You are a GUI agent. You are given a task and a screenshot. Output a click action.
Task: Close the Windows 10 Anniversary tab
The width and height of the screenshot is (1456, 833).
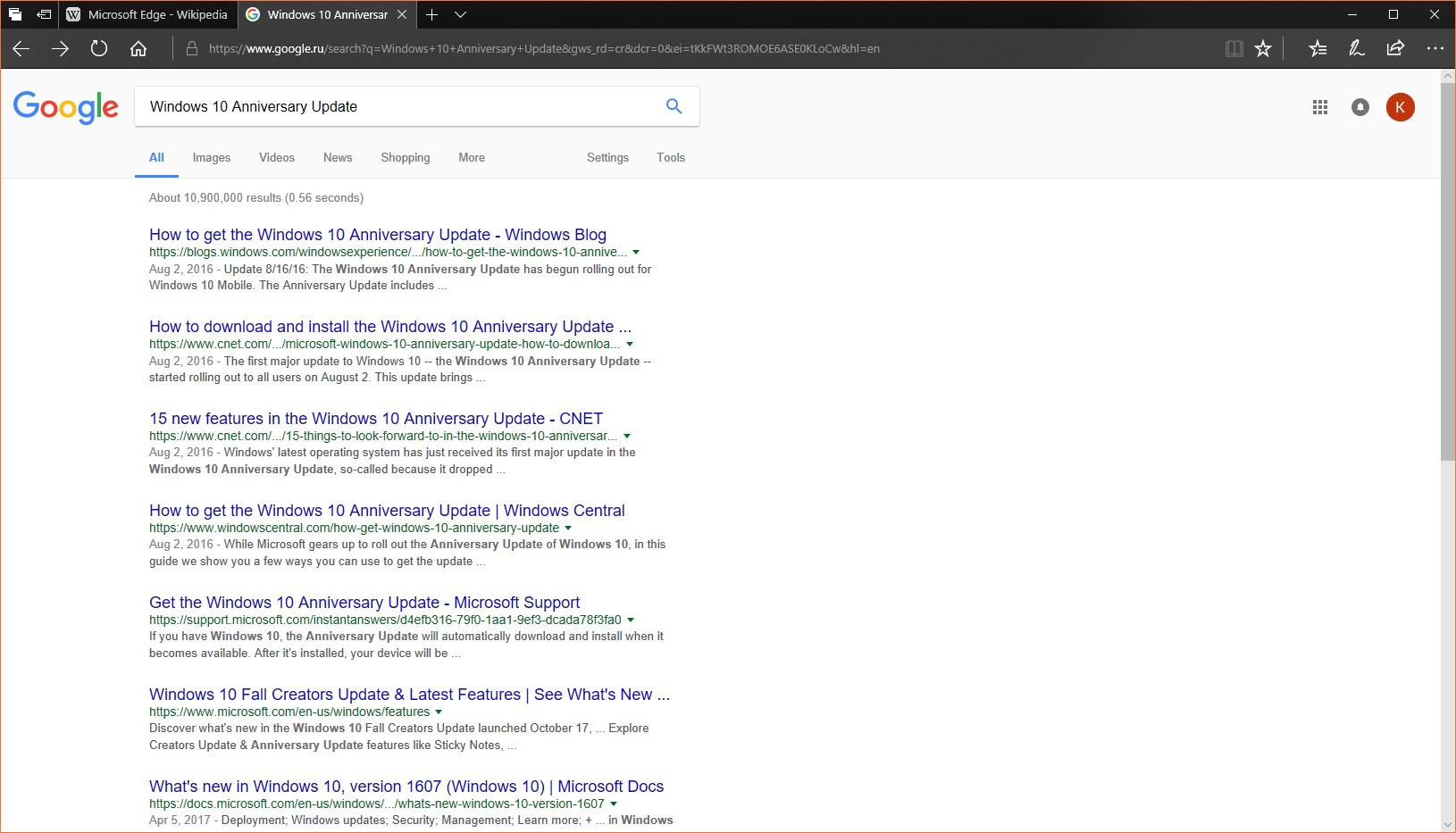point(402,14)
